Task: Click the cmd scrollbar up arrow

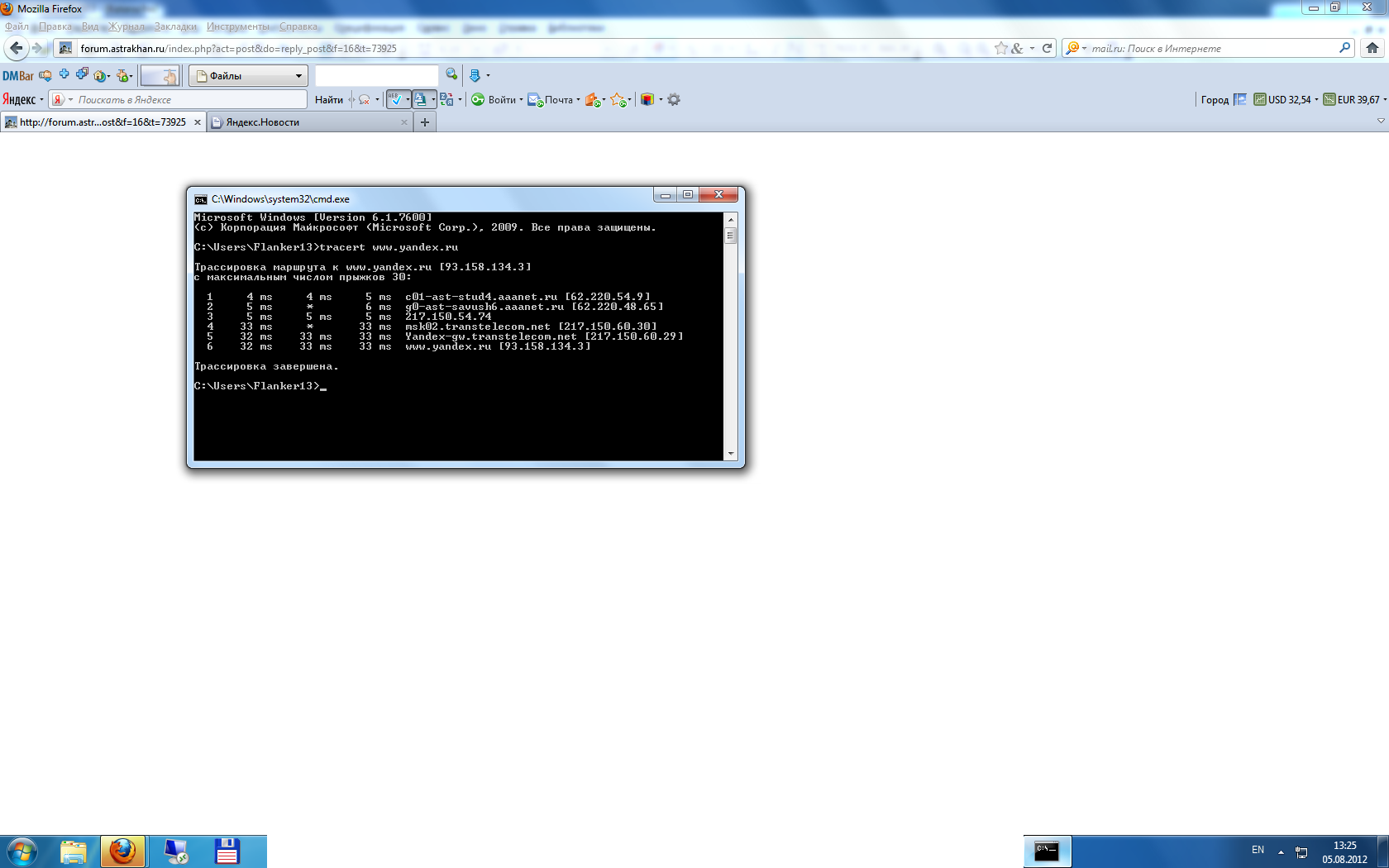Action: pyautogui.click(x=730, y=219)
